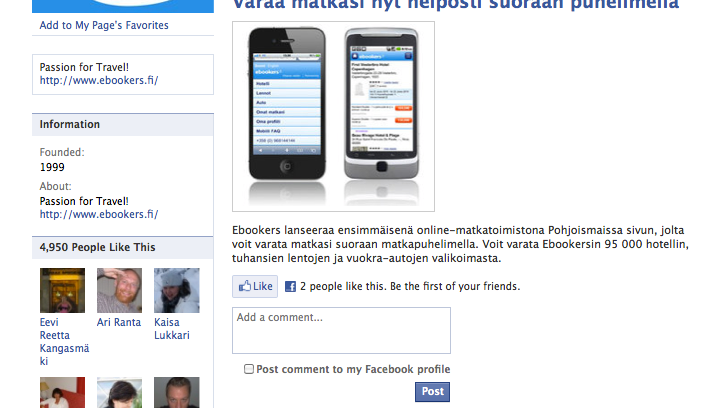Viewport: 726px width, 408px height.
Task: Click the Add to My Page's Favorites link
Action: pyautogui.click(x=104, y=25)
